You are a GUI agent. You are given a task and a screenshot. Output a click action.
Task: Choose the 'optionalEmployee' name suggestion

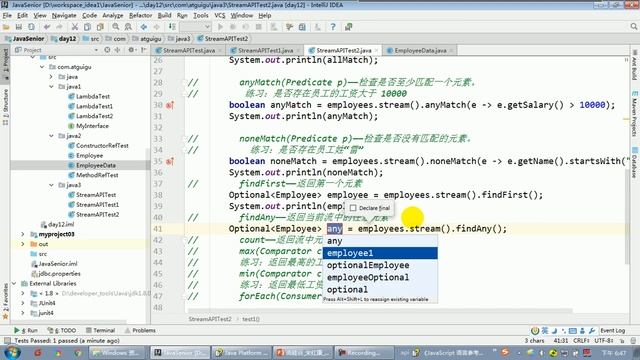point(380,265)
